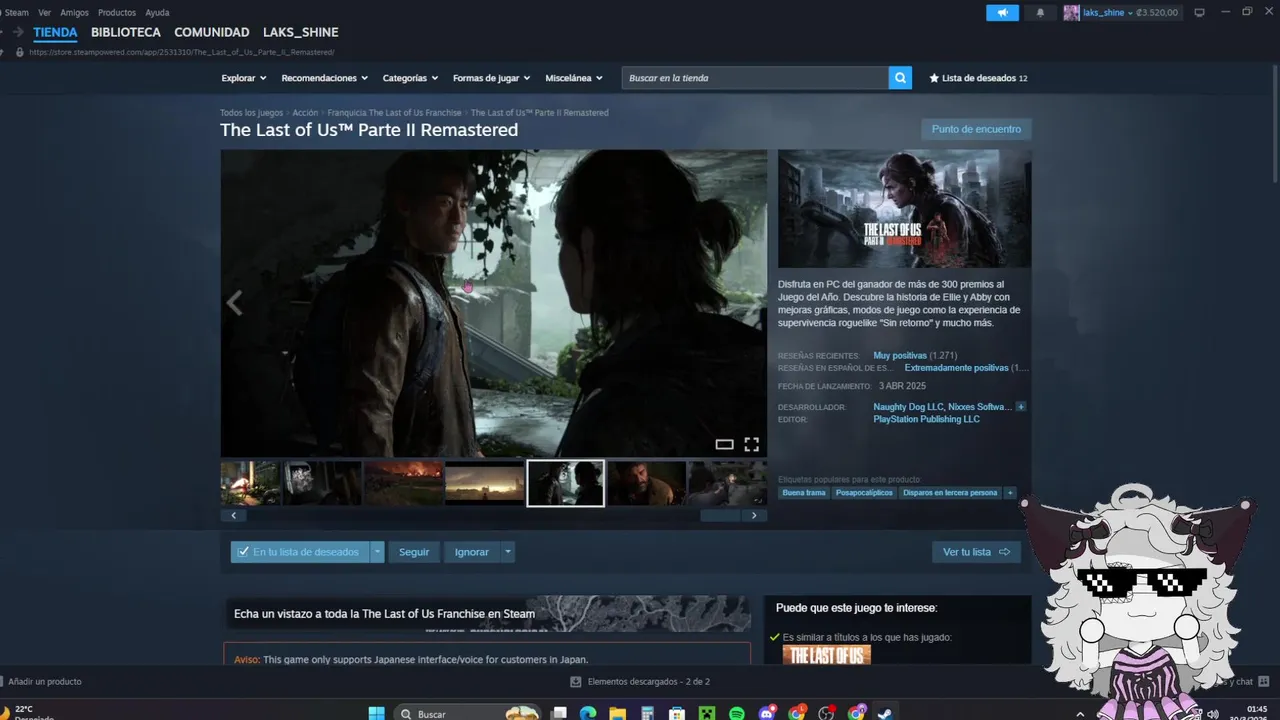Open the Ayuda menu

tap(157, 13)
